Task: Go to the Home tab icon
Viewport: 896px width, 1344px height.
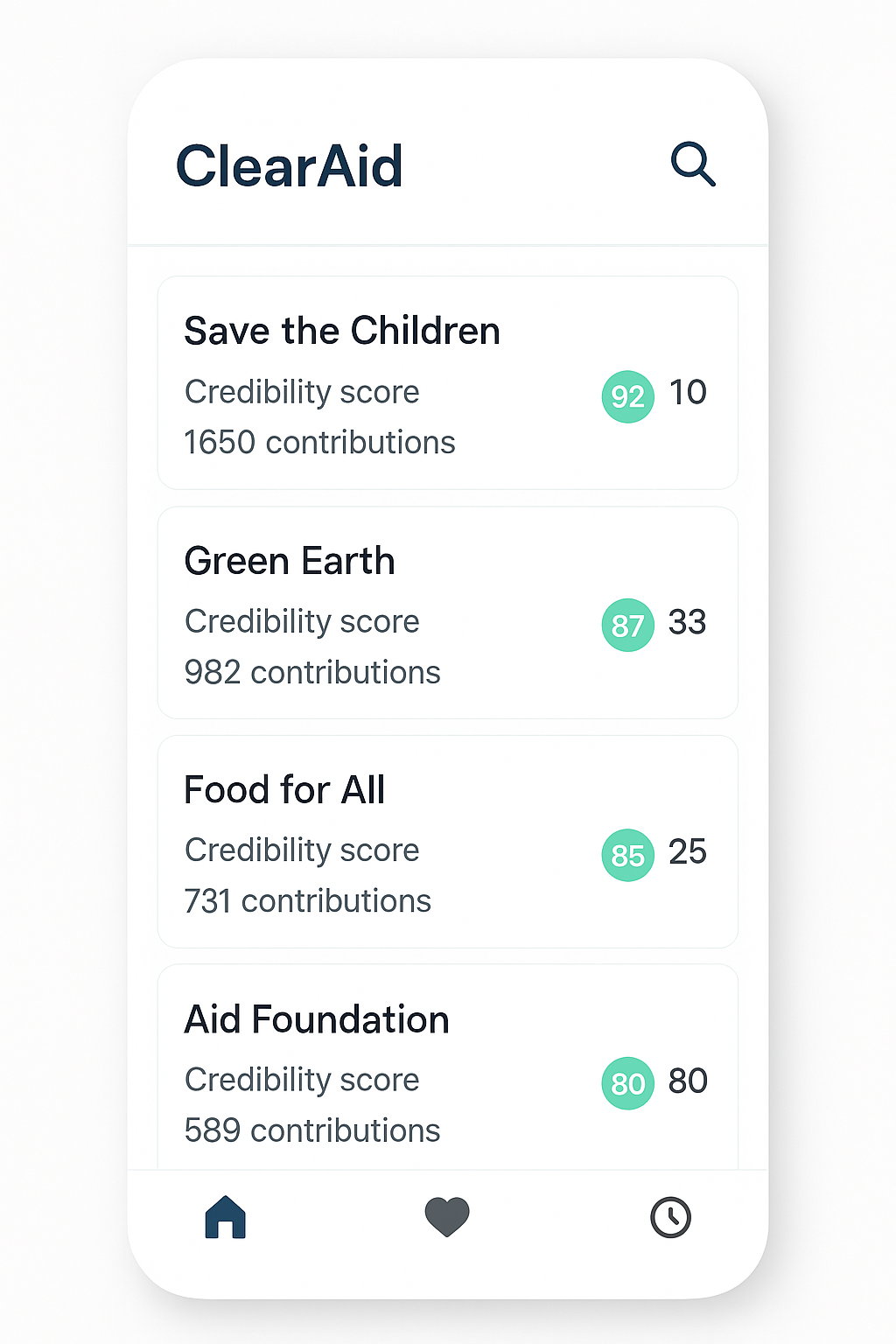Action: pos(226,1217)
